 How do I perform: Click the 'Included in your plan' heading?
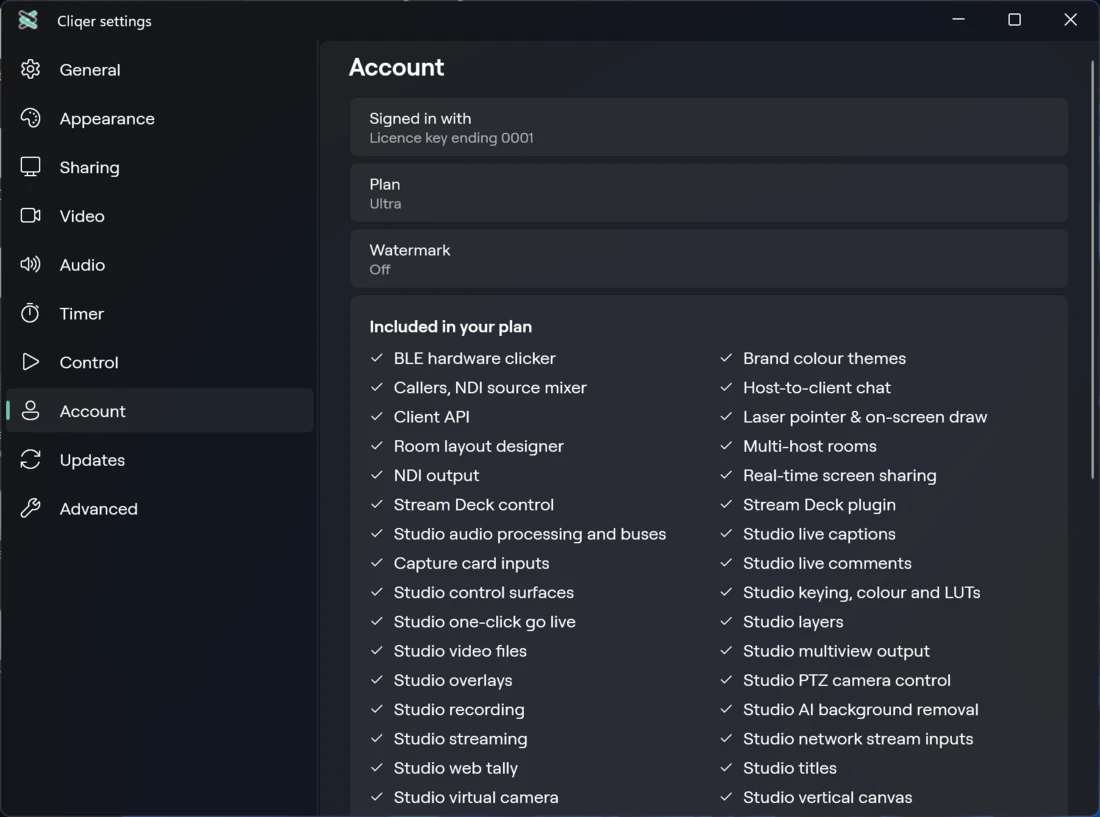point(450,327)
